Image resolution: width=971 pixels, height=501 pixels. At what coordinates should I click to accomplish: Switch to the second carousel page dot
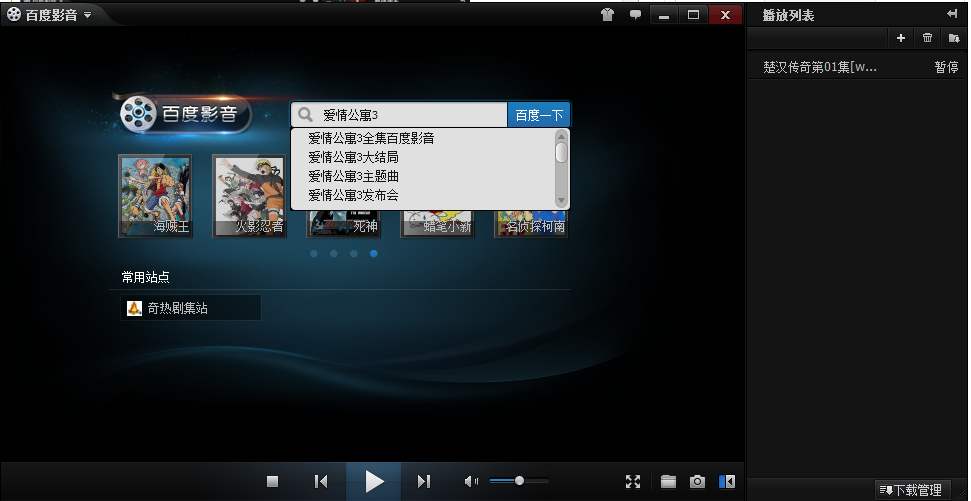click(x=334, y=253)
